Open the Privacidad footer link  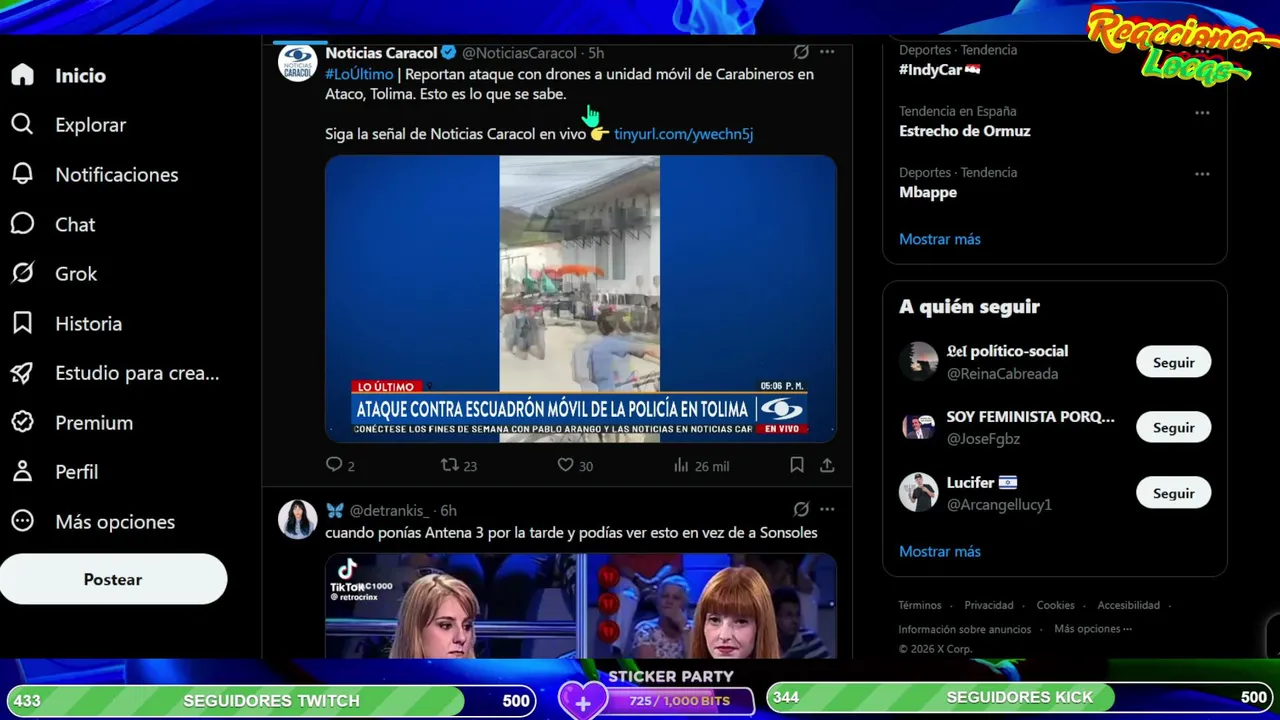pyautogui.click(x=989, y=605)
